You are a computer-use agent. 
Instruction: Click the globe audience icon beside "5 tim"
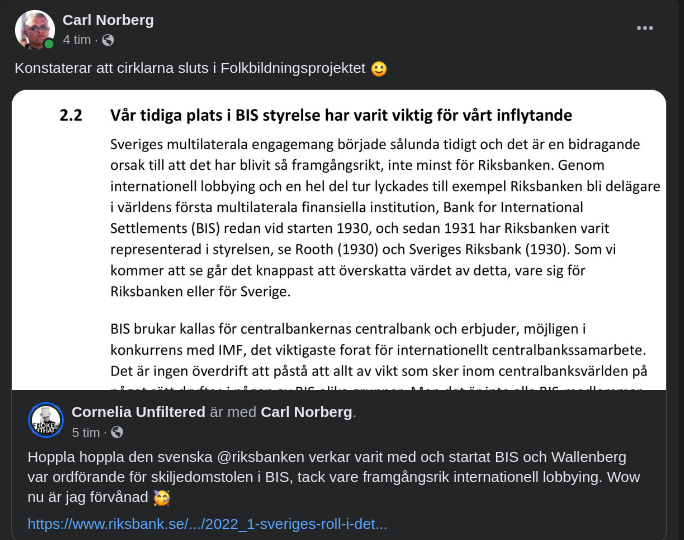pyautogui.click(x=117, y=432)
